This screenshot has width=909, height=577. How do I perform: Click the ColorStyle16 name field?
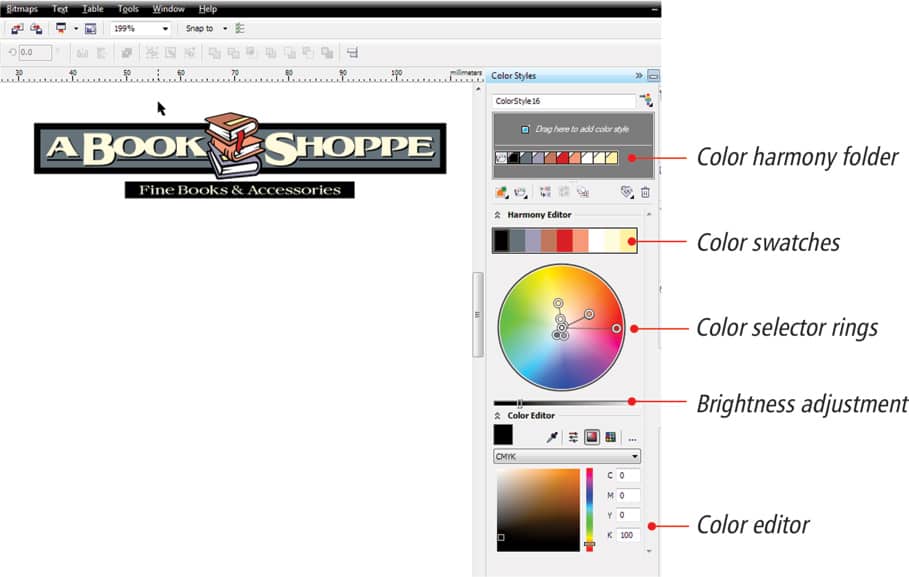(565, 101)
